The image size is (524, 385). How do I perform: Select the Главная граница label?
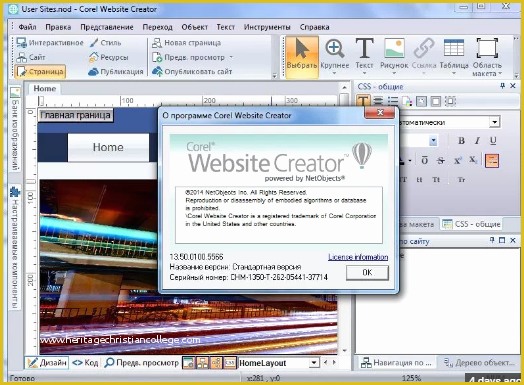click(75, 115)
